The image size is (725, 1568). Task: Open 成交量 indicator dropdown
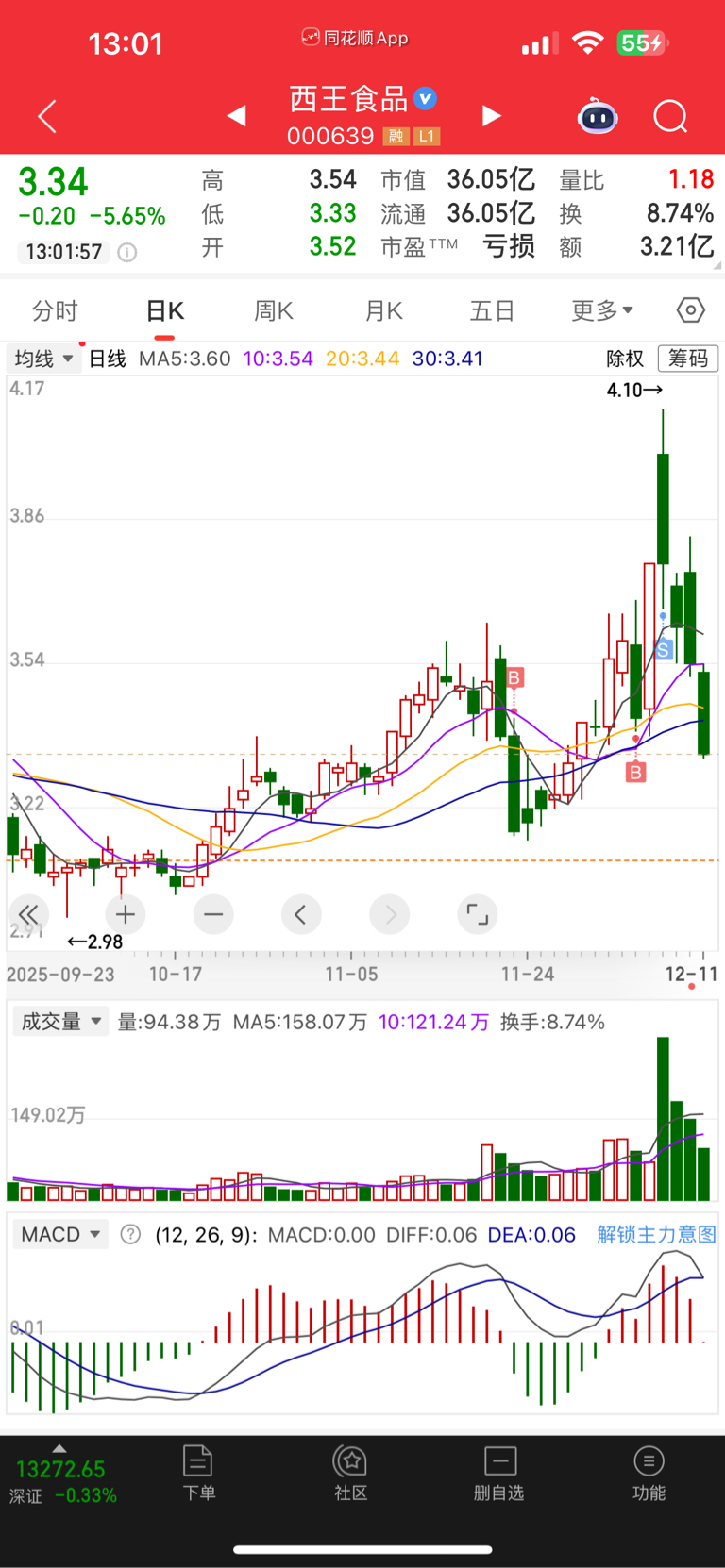[x=60, y=1022]
